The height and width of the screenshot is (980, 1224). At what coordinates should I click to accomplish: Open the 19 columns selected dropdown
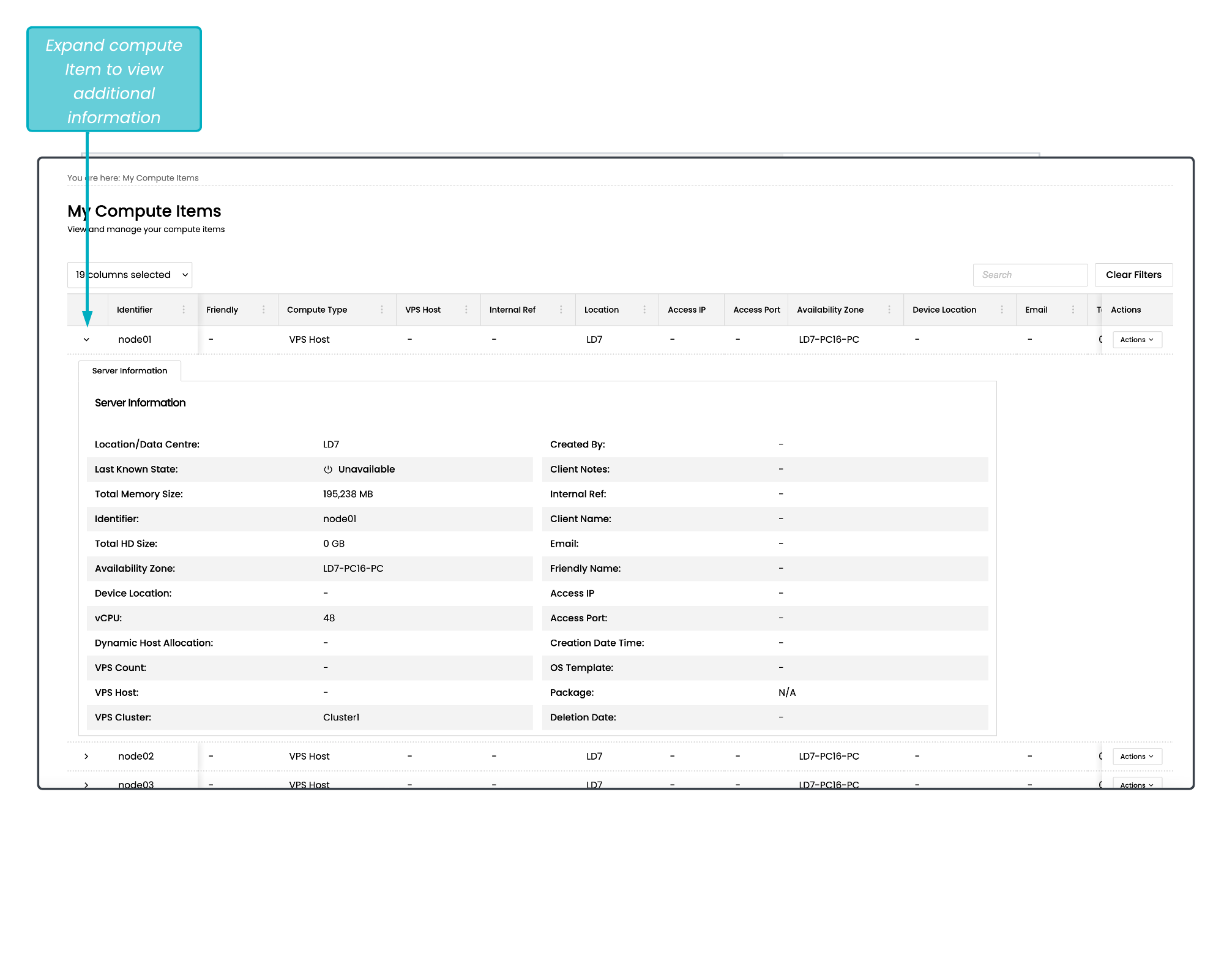click(x=130, y=275)
